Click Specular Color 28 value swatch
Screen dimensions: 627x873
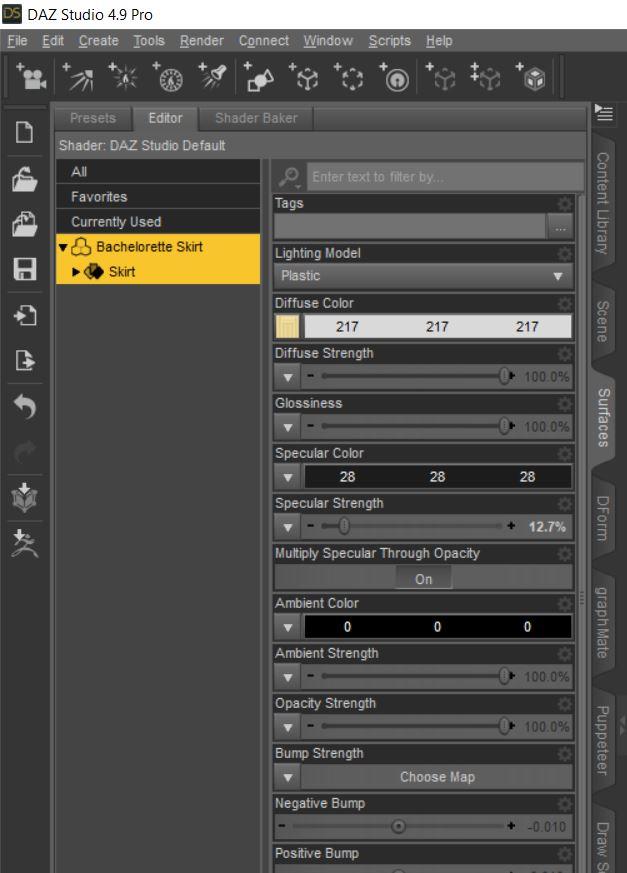click(x=438, y=477)
